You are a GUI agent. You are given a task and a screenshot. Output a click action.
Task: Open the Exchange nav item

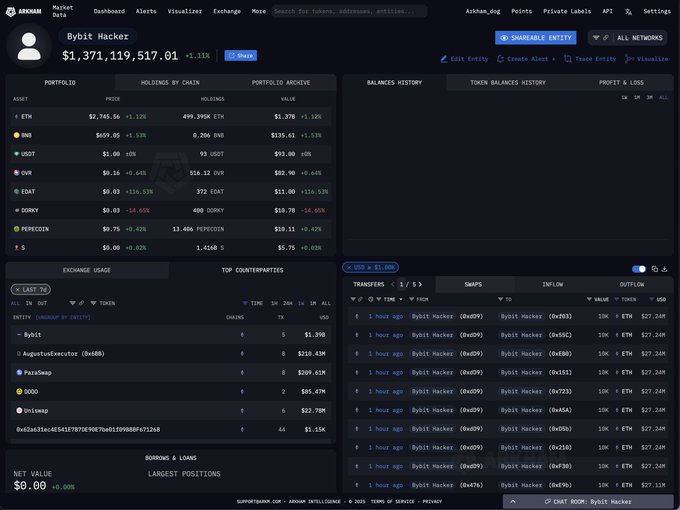point(227,11)
